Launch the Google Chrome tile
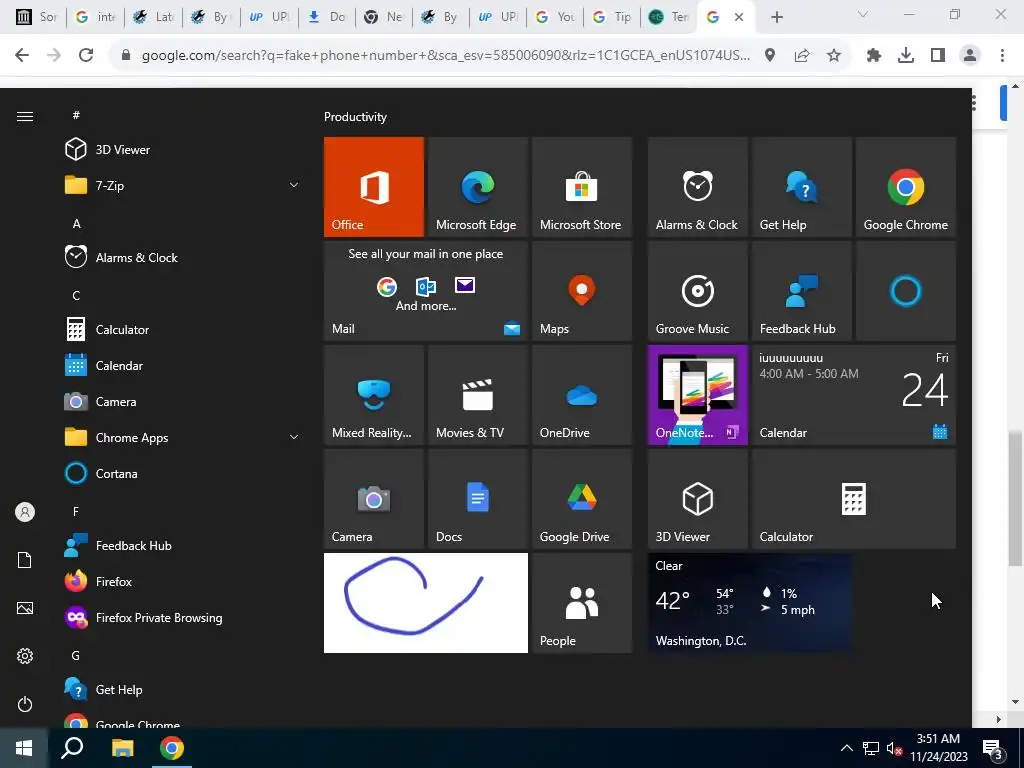The width and height of the screenshot is (1024, 768). click(x=906, y=187)
